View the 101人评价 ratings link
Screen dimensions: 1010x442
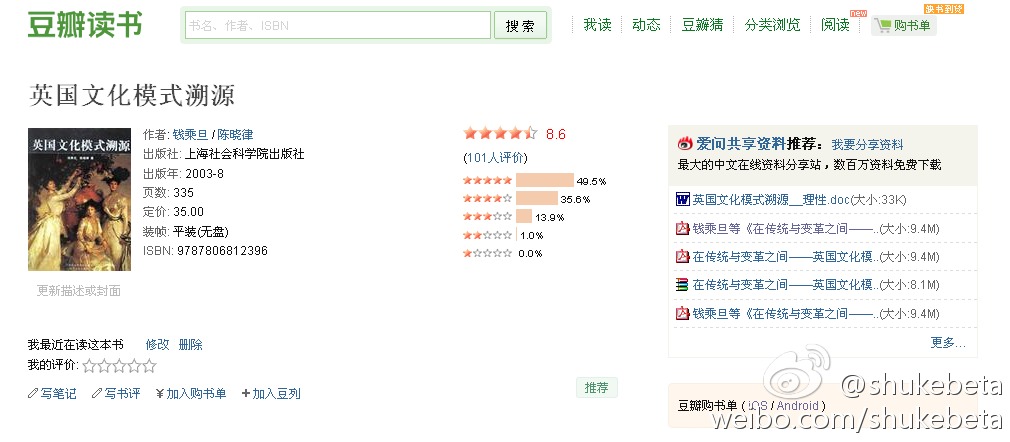(x=495, y=157)
